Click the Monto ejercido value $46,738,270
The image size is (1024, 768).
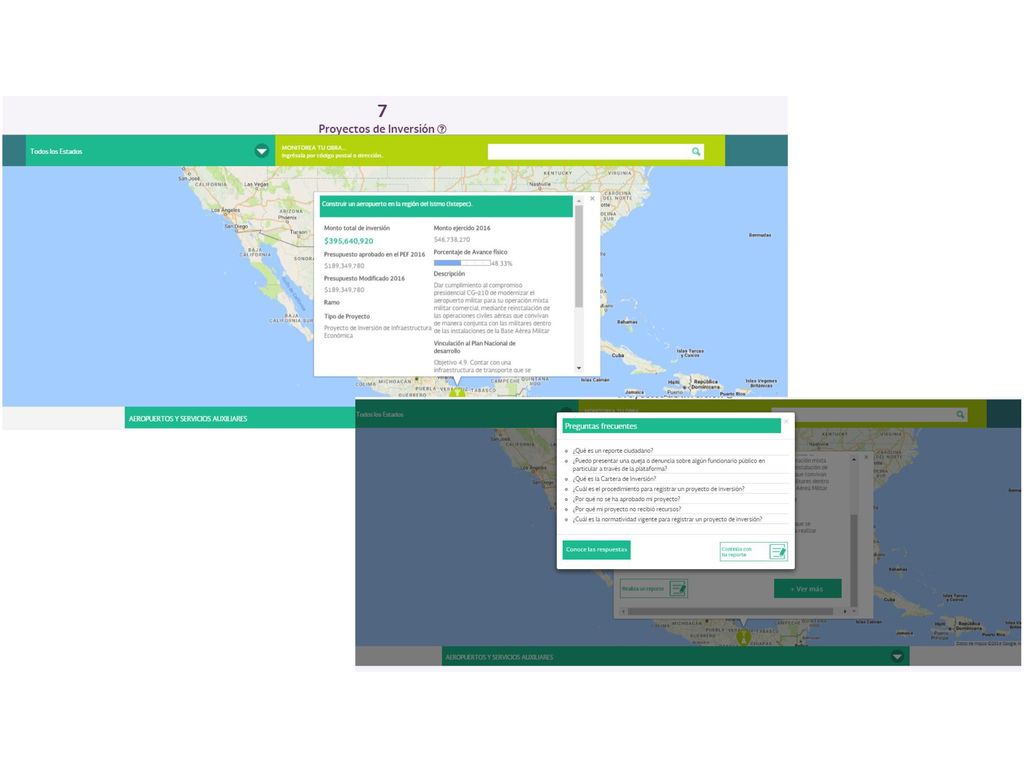point(452,240)
